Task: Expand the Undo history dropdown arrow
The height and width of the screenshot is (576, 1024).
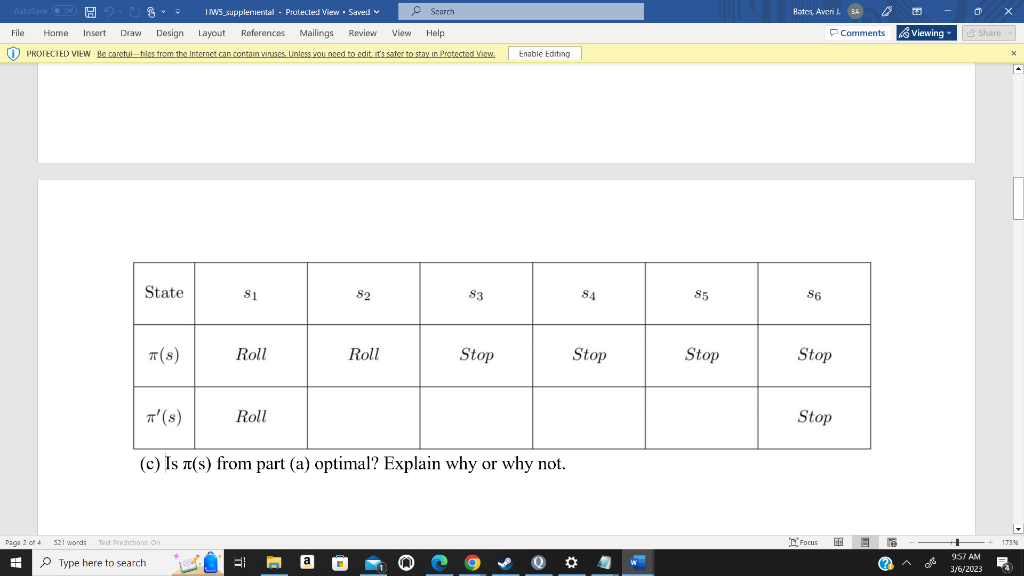Action: pos(120,10)
